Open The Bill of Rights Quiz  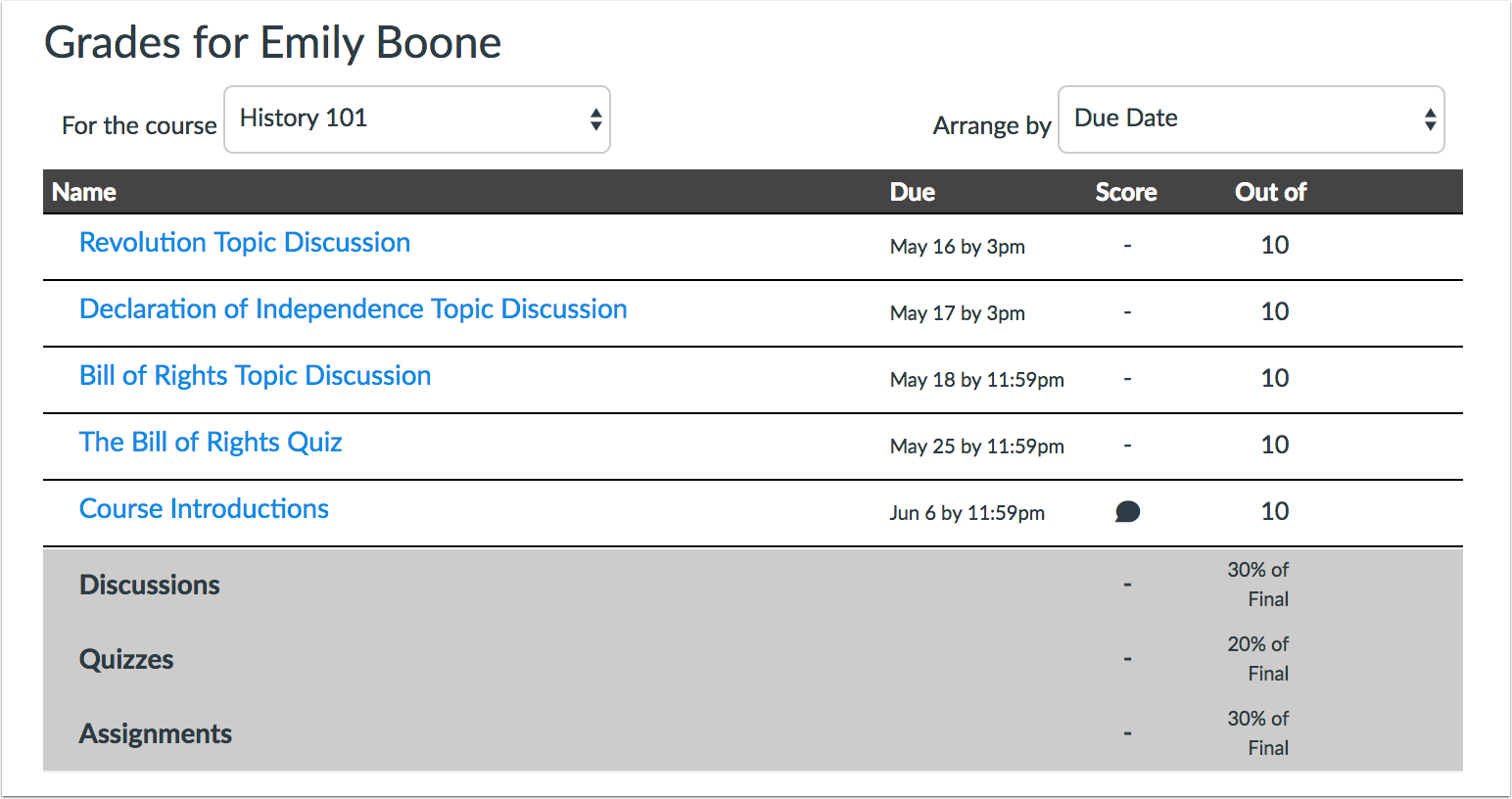[211, 443]
